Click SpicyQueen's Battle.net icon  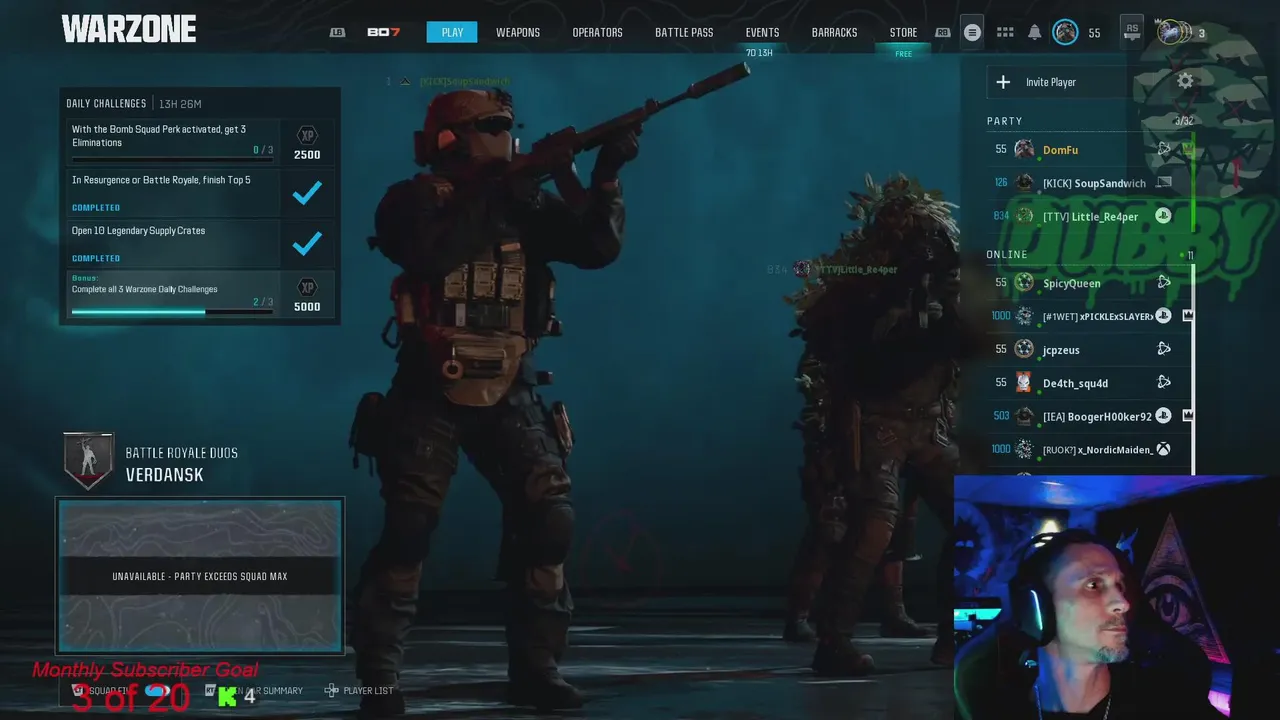tap(1164, 283)
